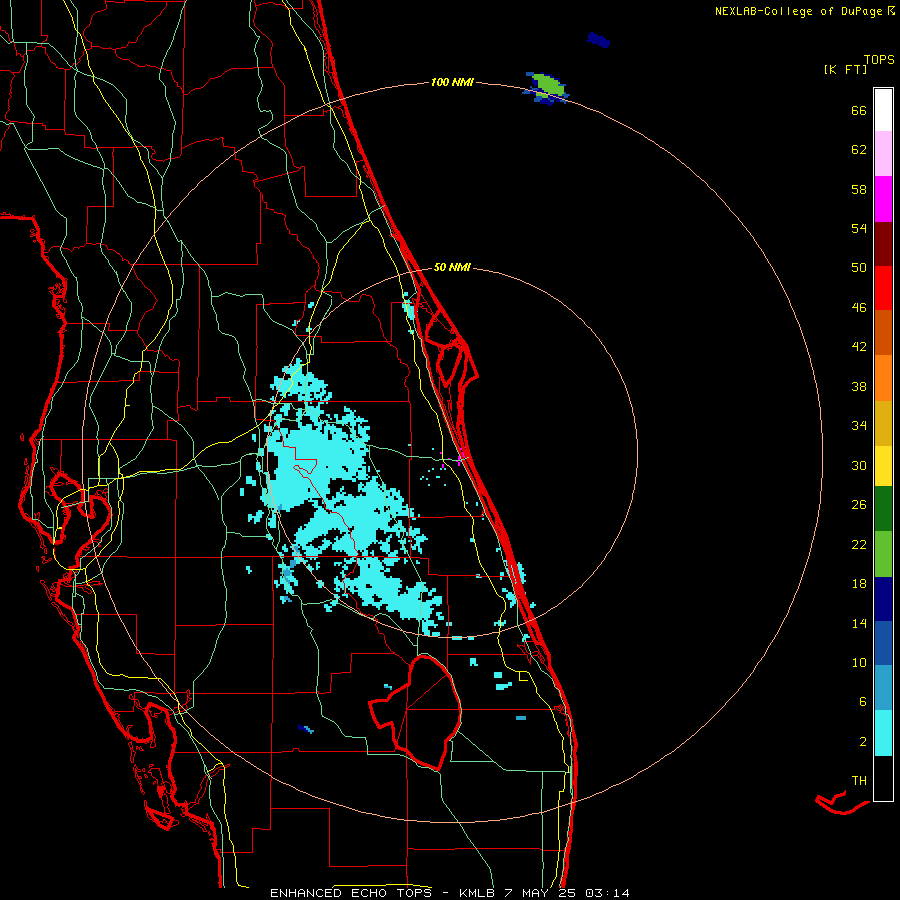900x900 pixels.
Task: Click the magenta swatch between 58 and 54
Action: click(883, 199)
